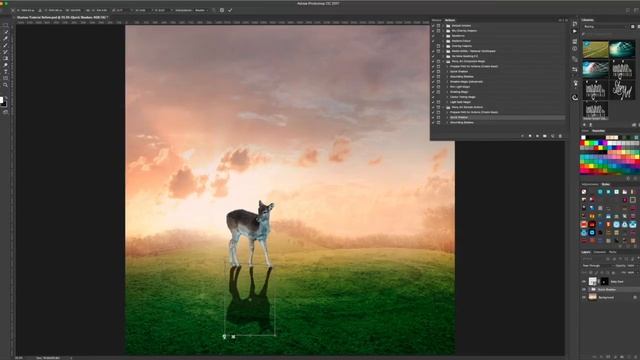Add a layer style with fx icon
Image resolution: width=640 pixels, height=360 pixels.
coord(602,357)
